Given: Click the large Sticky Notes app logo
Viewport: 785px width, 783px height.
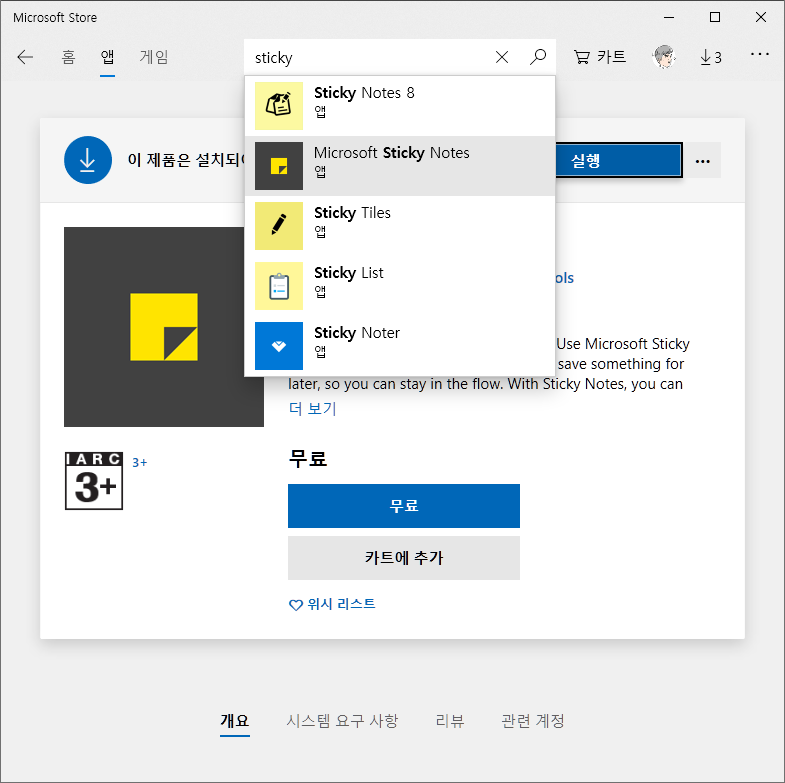Looking at the screenshot, I should click(164, 327).
